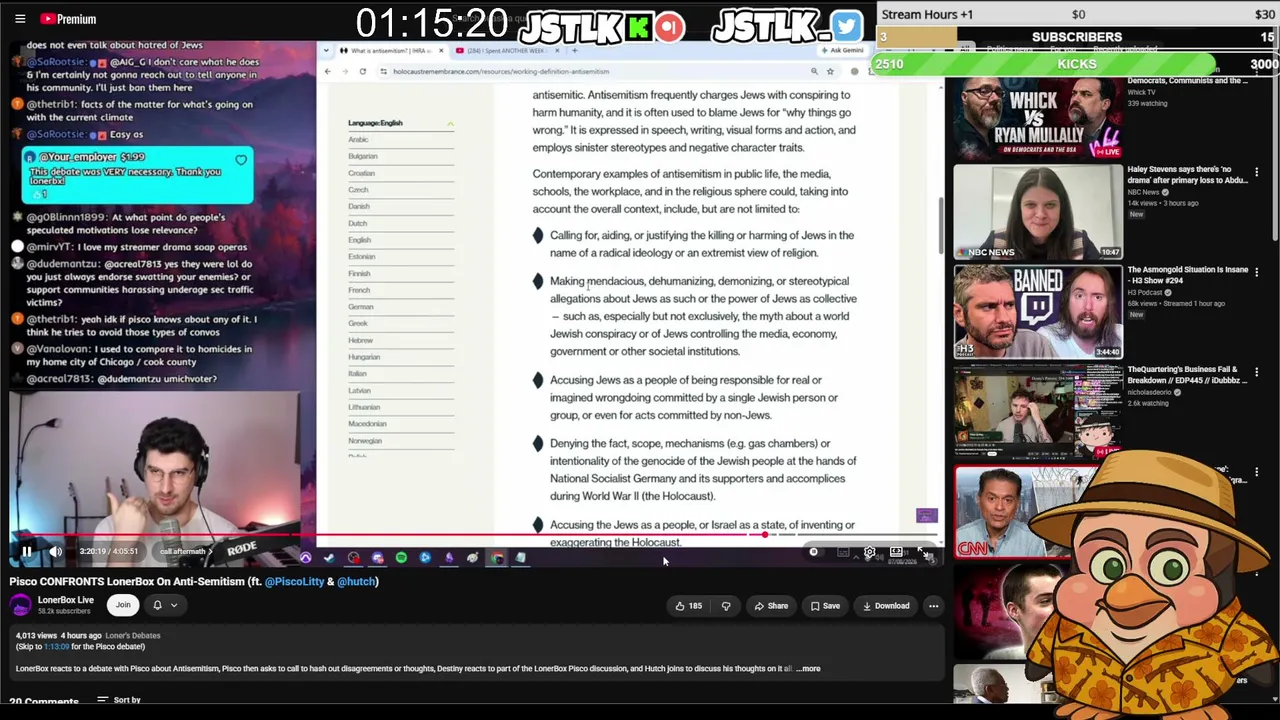Switch to the 'What is antisemitism? | IHRA' tab
The height and width of the screenshot is (720, 1280).
[x=391, y=50]
